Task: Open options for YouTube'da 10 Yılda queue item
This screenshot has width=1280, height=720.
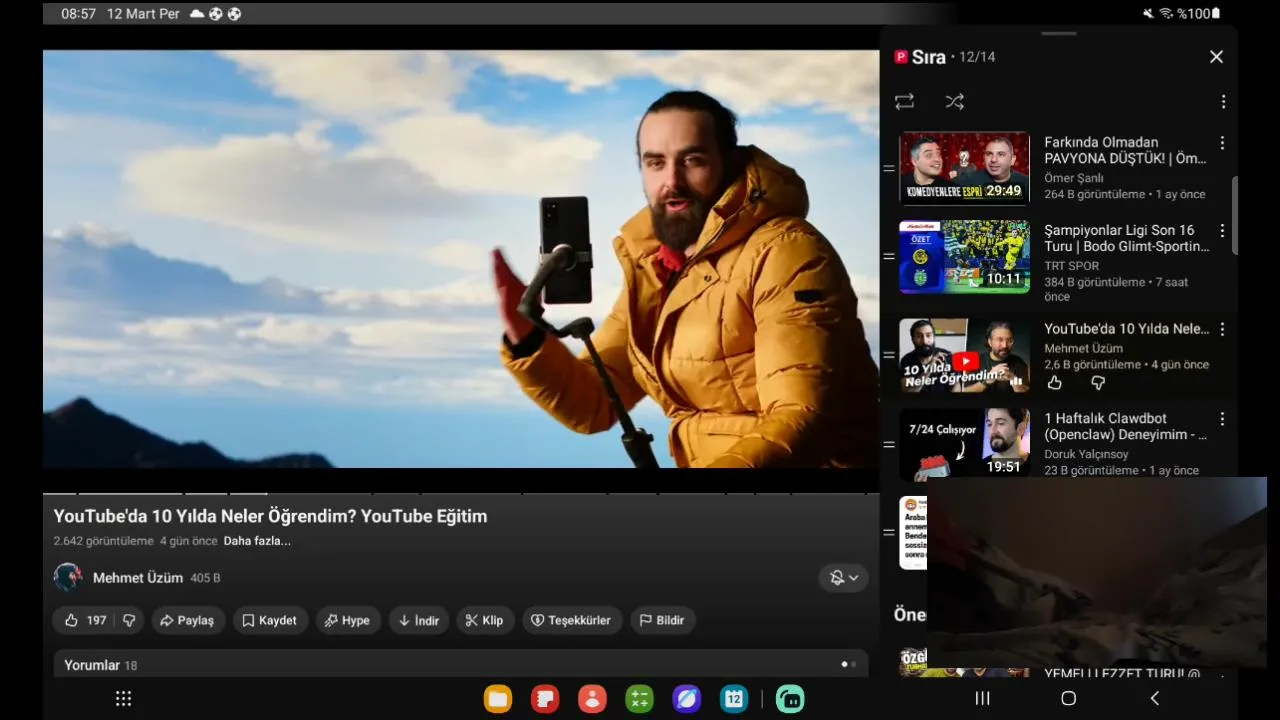Action: pos(1222,329)
